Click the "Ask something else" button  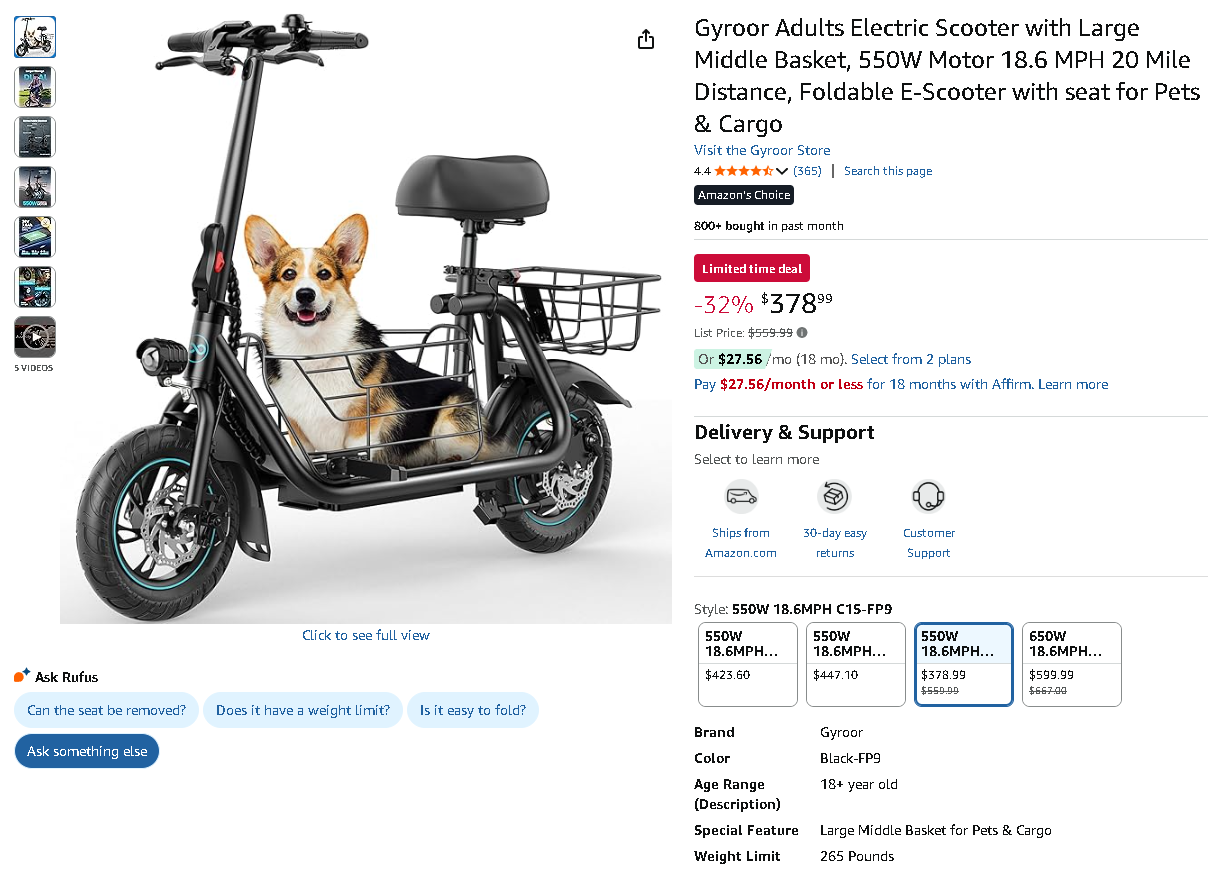pyautogui.click(x=87, y=751)
